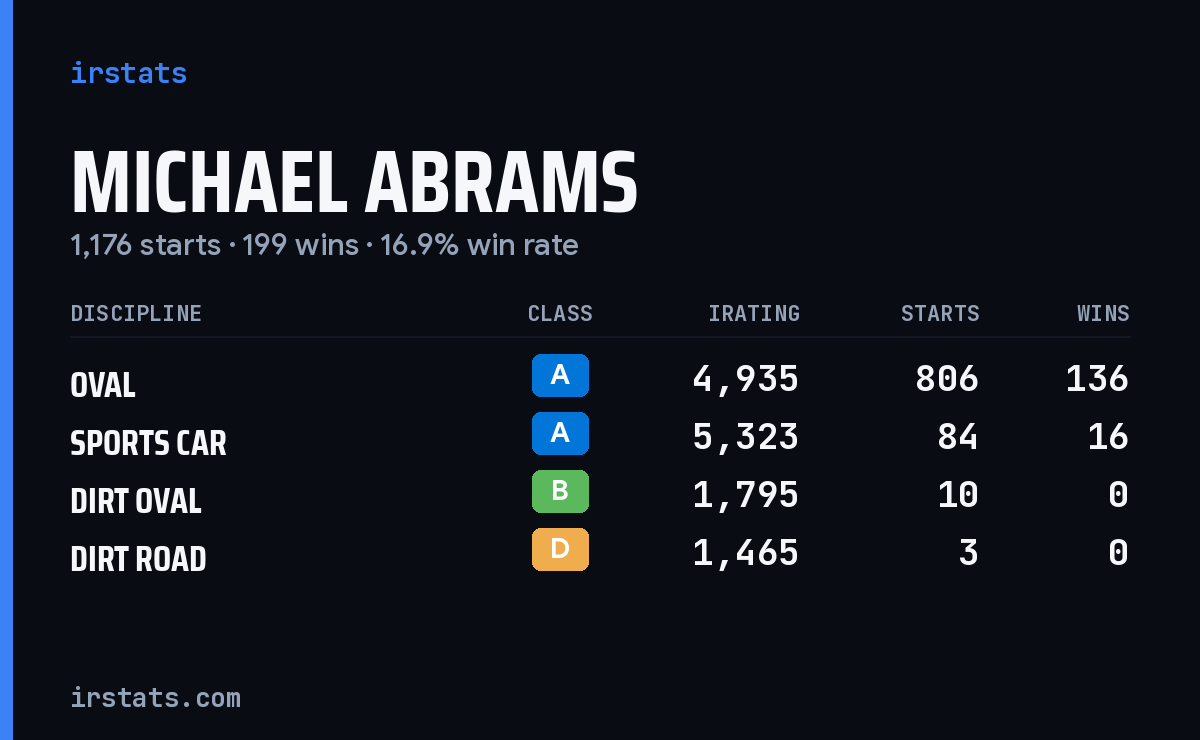Screen dimensions: 1200x740
Task: Open the irstats logo link
Action: coord(128,73)
